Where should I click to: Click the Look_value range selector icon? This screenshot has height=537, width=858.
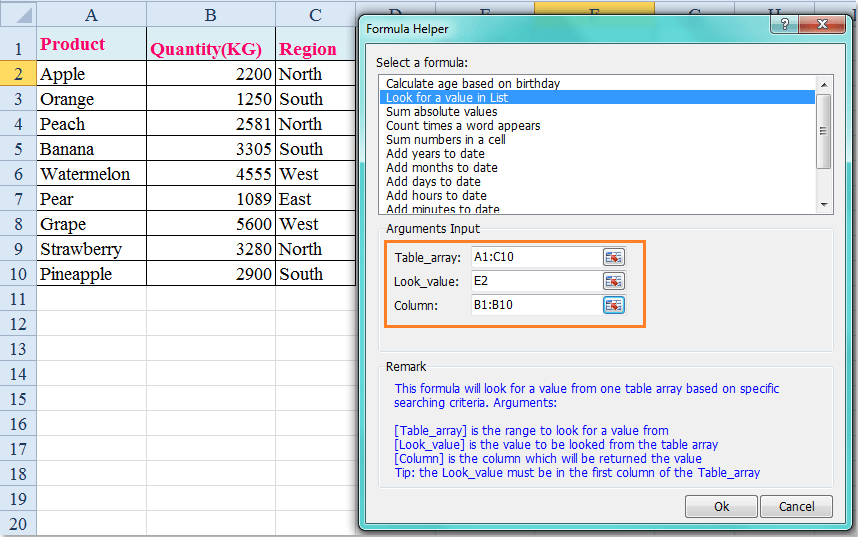tap(613, 281)
